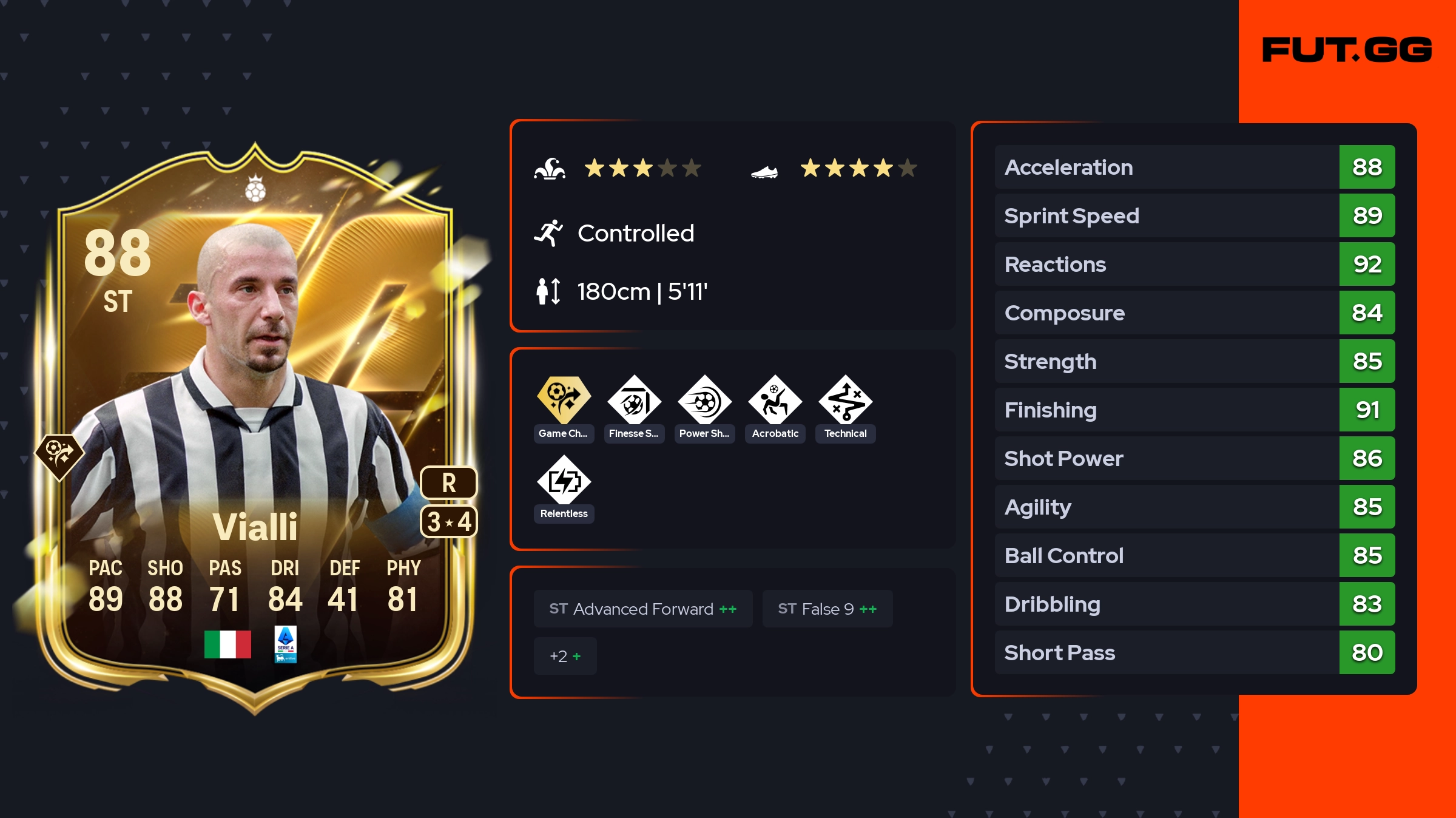Click the Game Changer playstyle icon
1456x818 pixels.
point(564,400)
